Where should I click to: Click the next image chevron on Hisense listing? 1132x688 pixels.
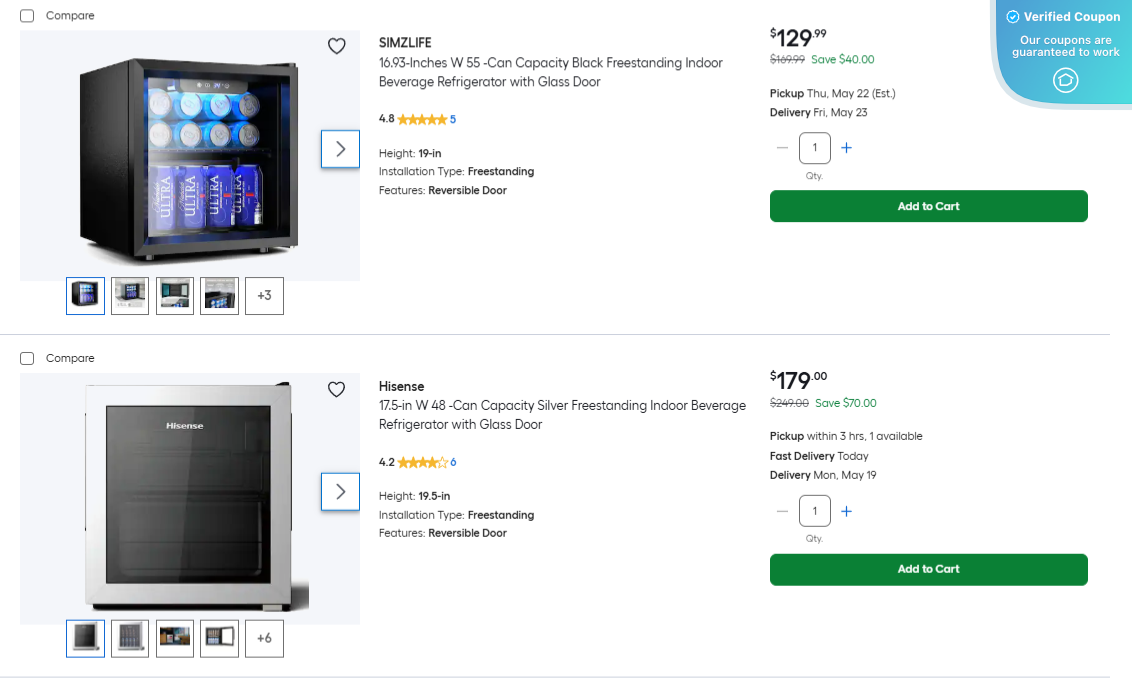(x=340, y=491)
